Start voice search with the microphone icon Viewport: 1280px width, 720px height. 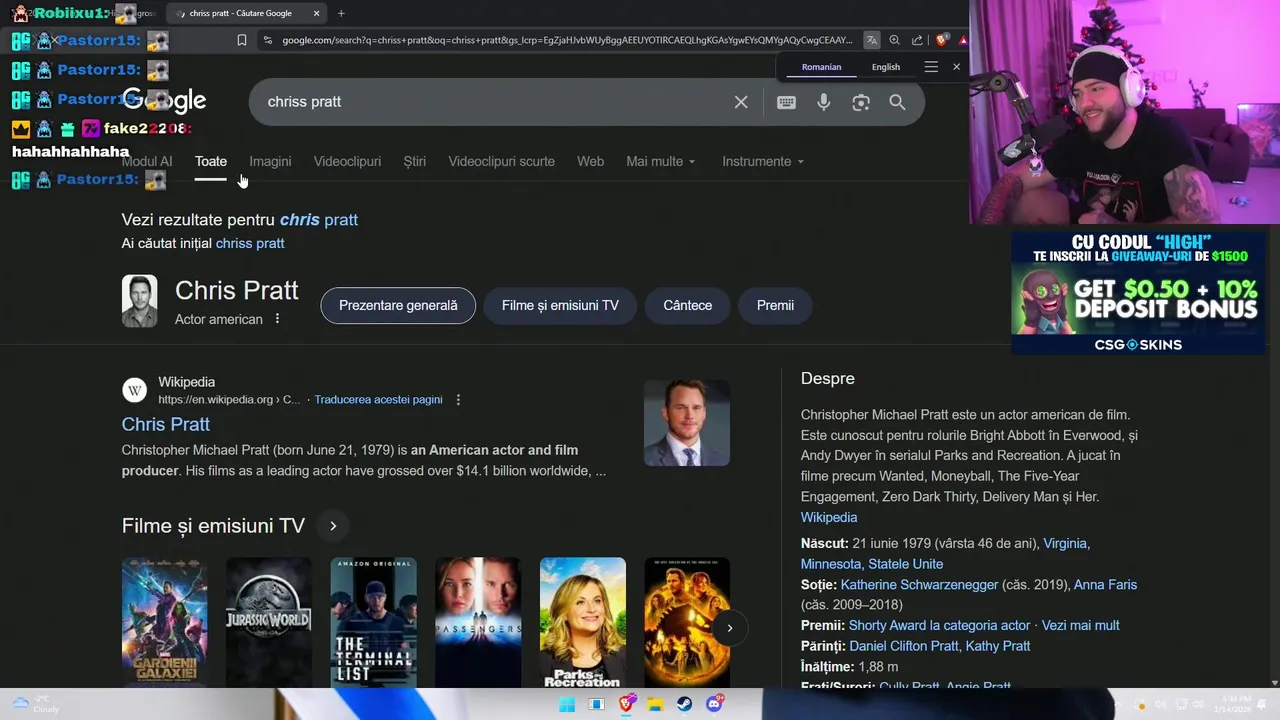(x=824, y=102)
